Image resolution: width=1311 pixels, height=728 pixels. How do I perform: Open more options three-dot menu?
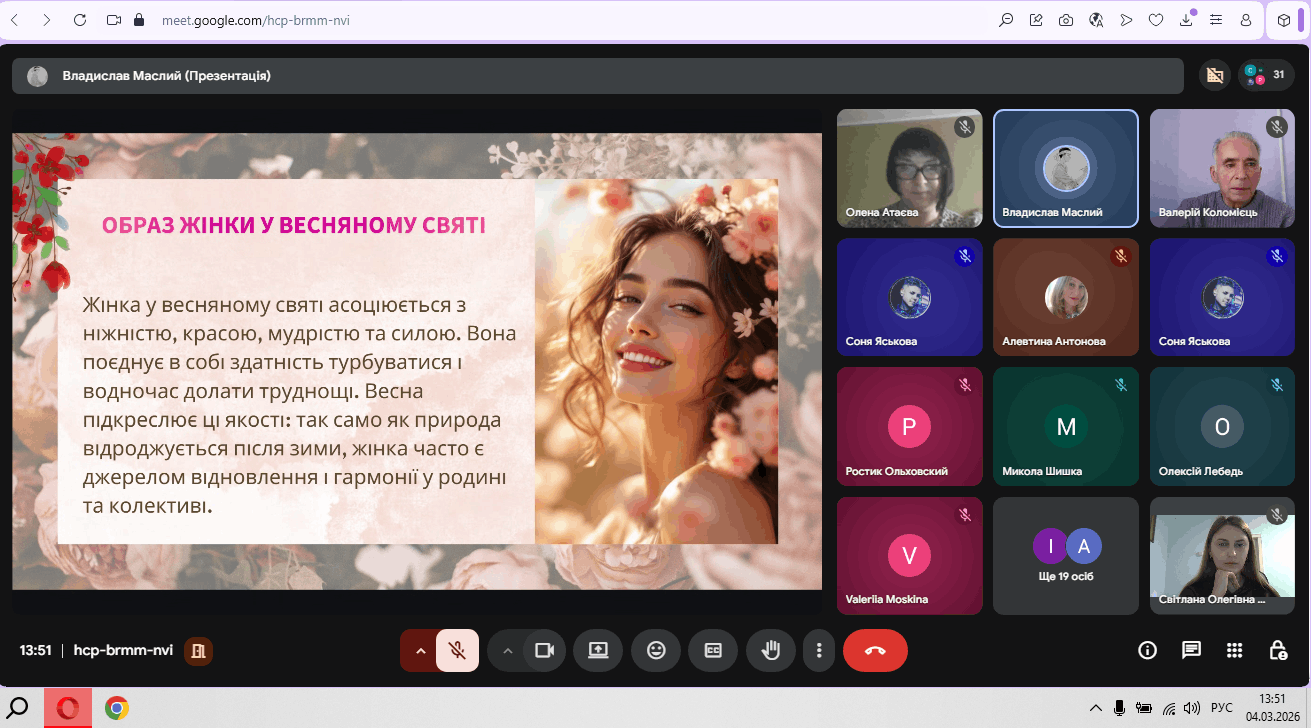point(819,650)
